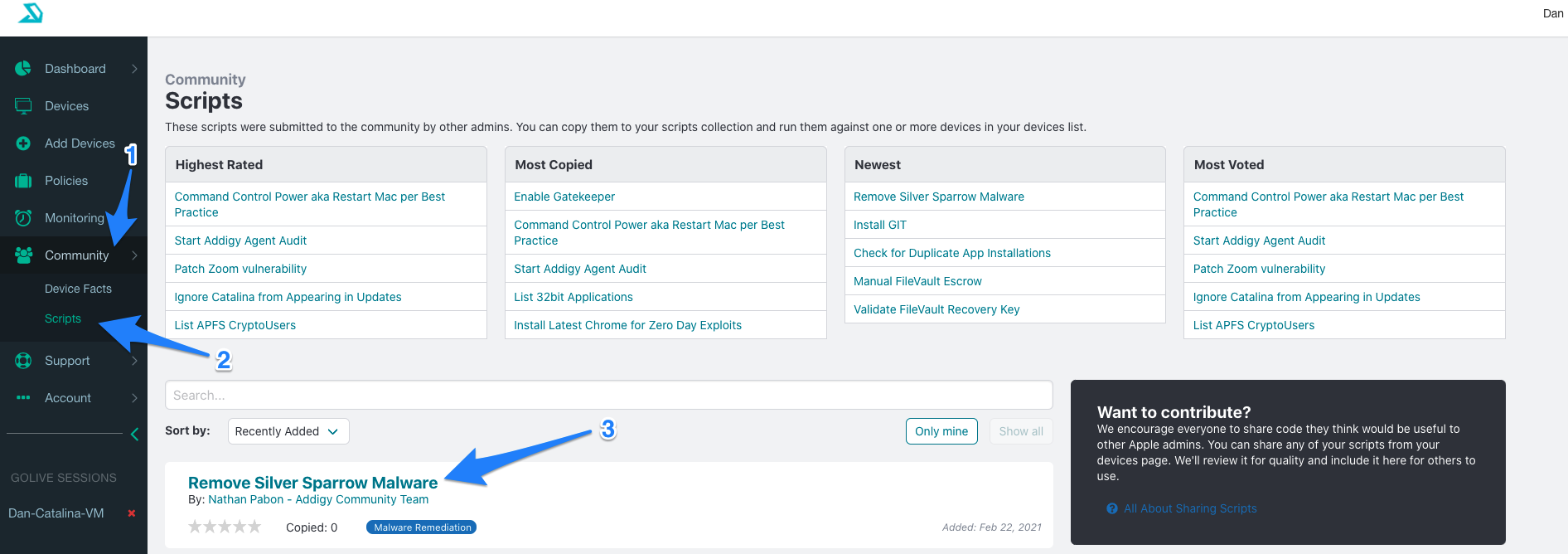1568x554 pixels.
Task: Open Enable Gatekeeper in Most Copied
Action: pos(564,197)
